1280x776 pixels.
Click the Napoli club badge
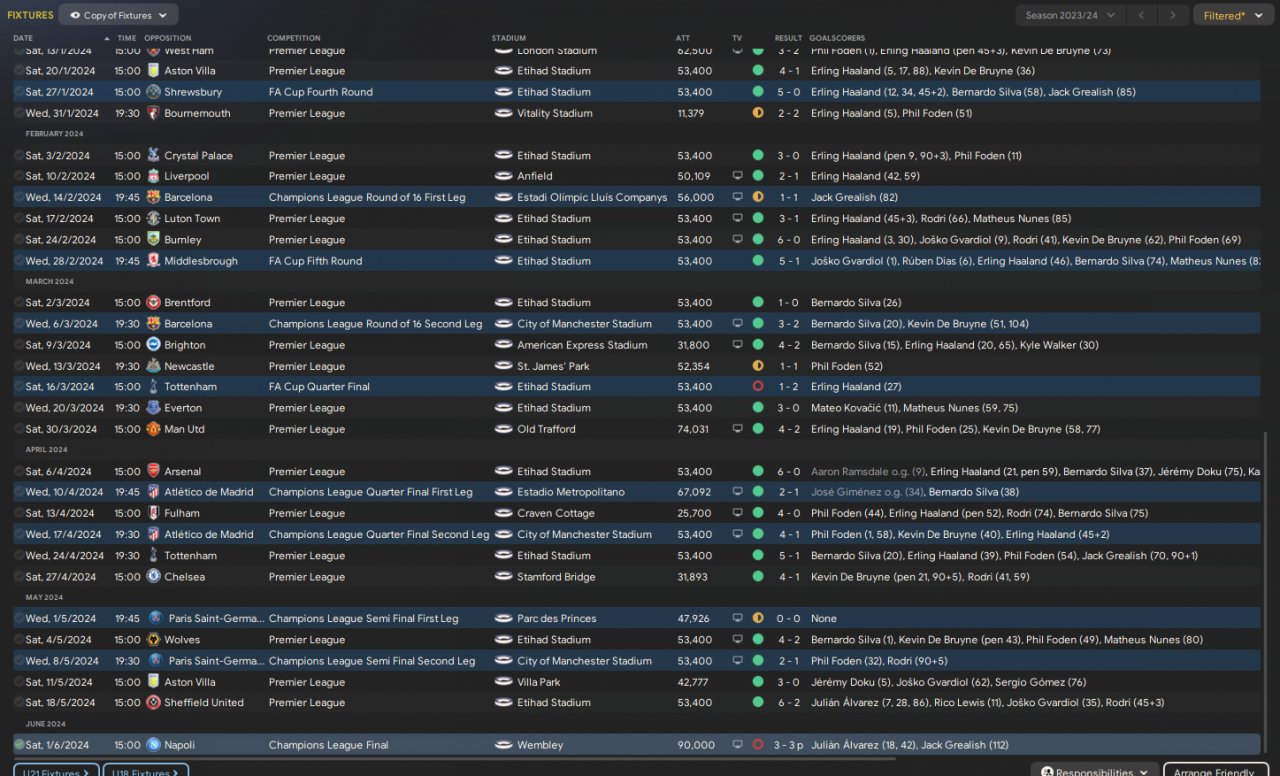coord(153,745)
